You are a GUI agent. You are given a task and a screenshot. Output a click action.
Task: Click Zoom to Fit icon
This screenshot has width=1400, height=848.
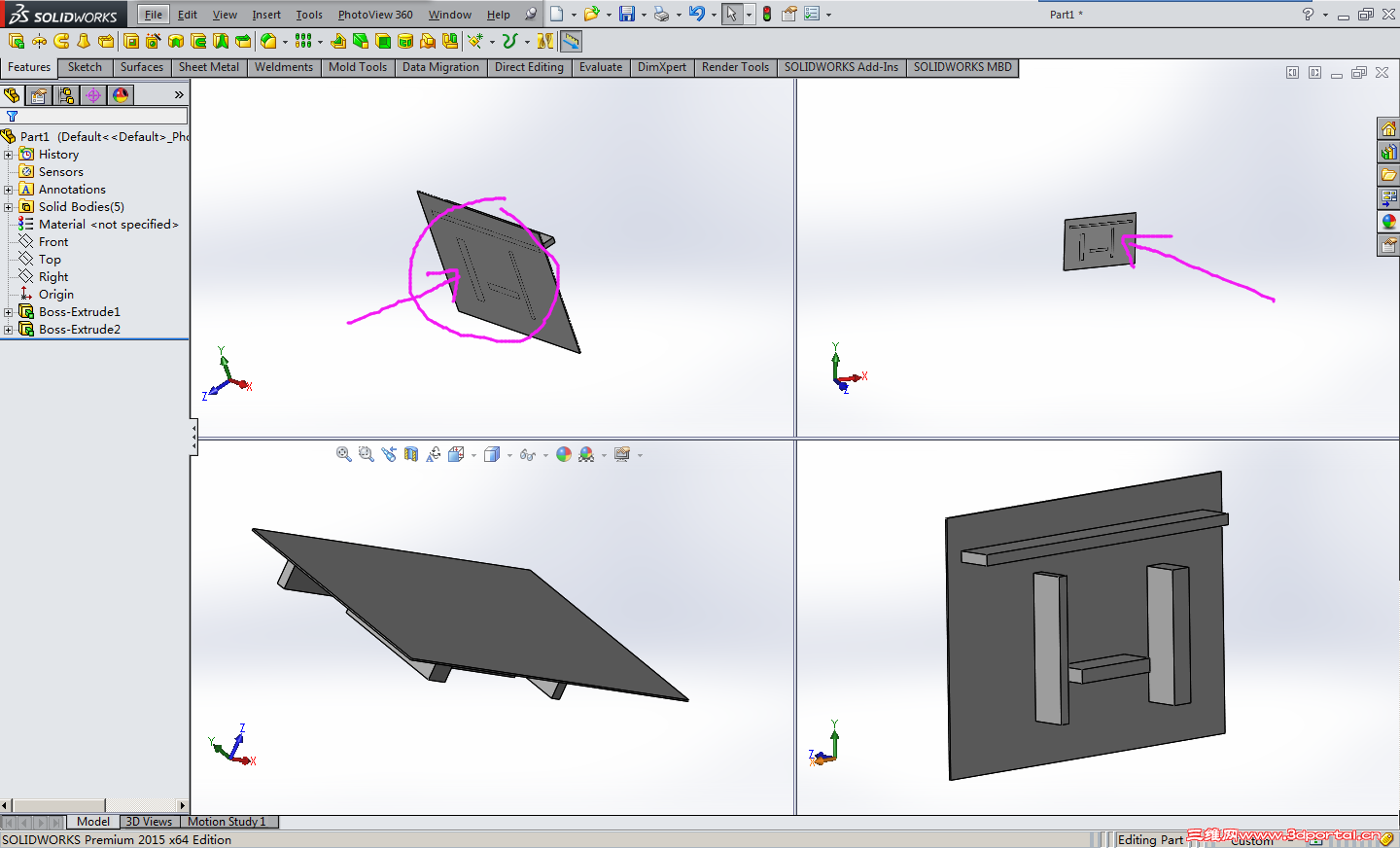pos(343,454)
